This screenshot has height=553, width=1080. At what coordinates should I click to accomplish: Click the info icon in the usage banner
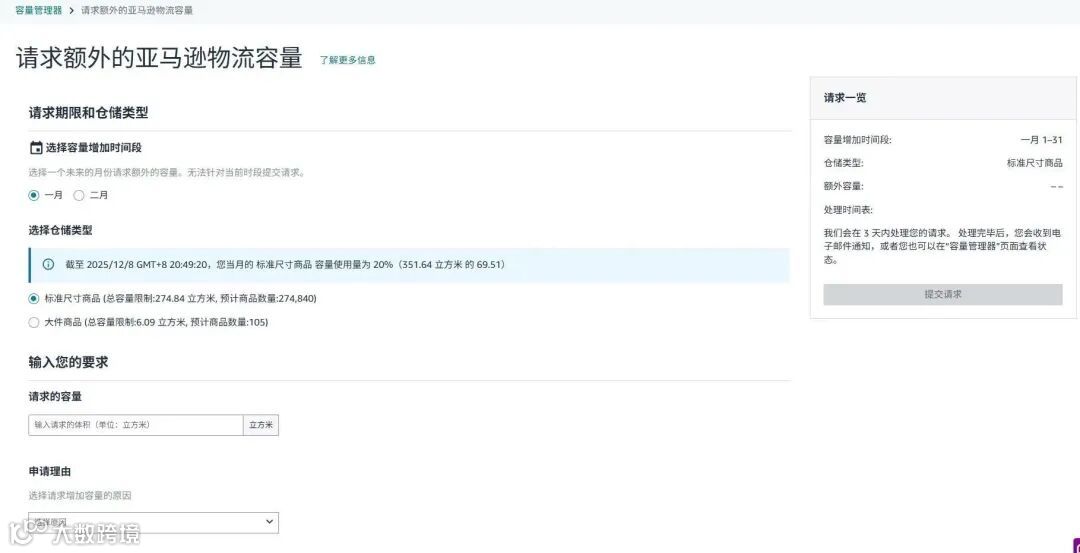(48, 264)
